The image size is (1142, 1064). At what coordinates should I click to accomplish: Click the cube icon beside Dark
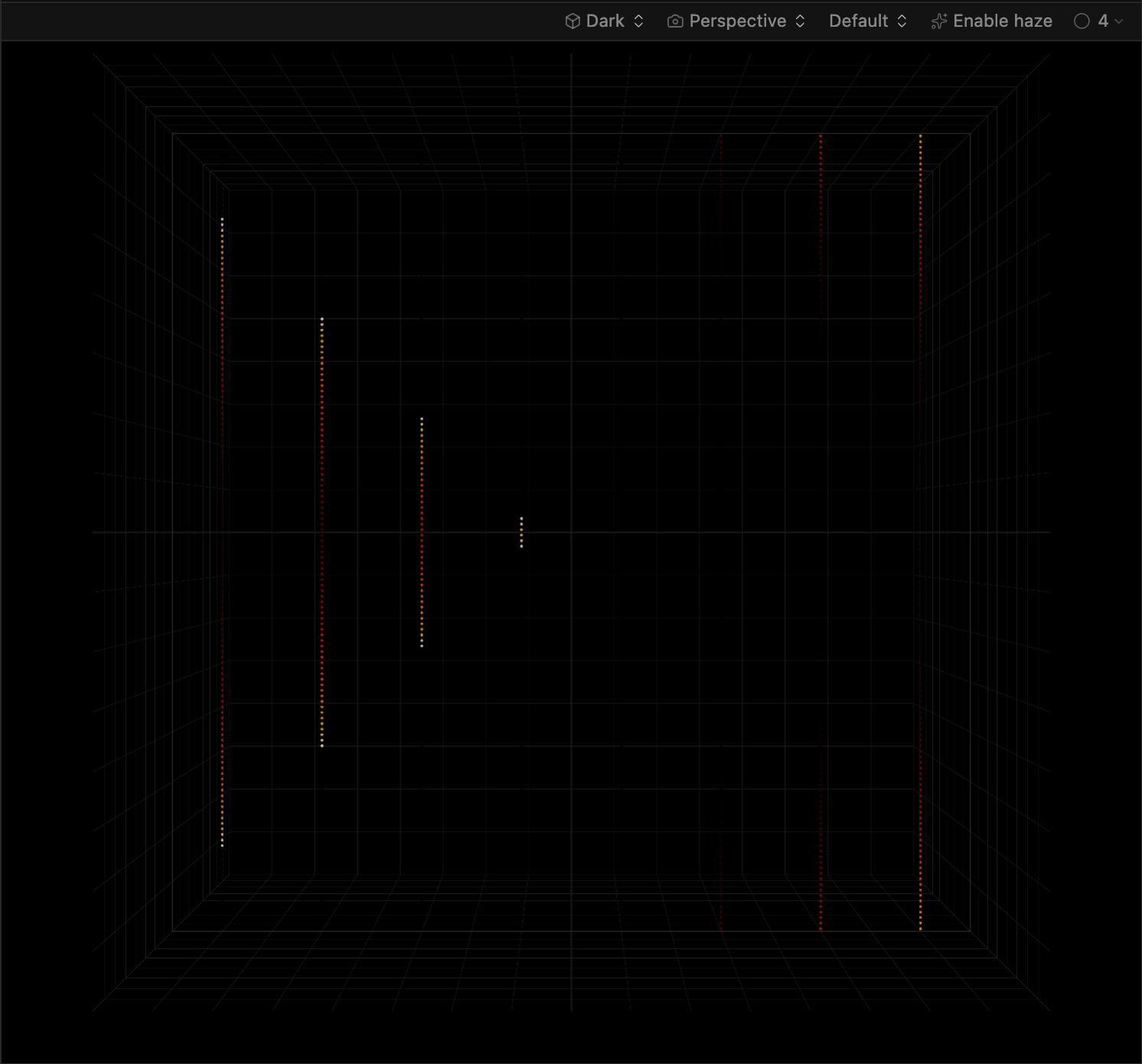point(573,21)
